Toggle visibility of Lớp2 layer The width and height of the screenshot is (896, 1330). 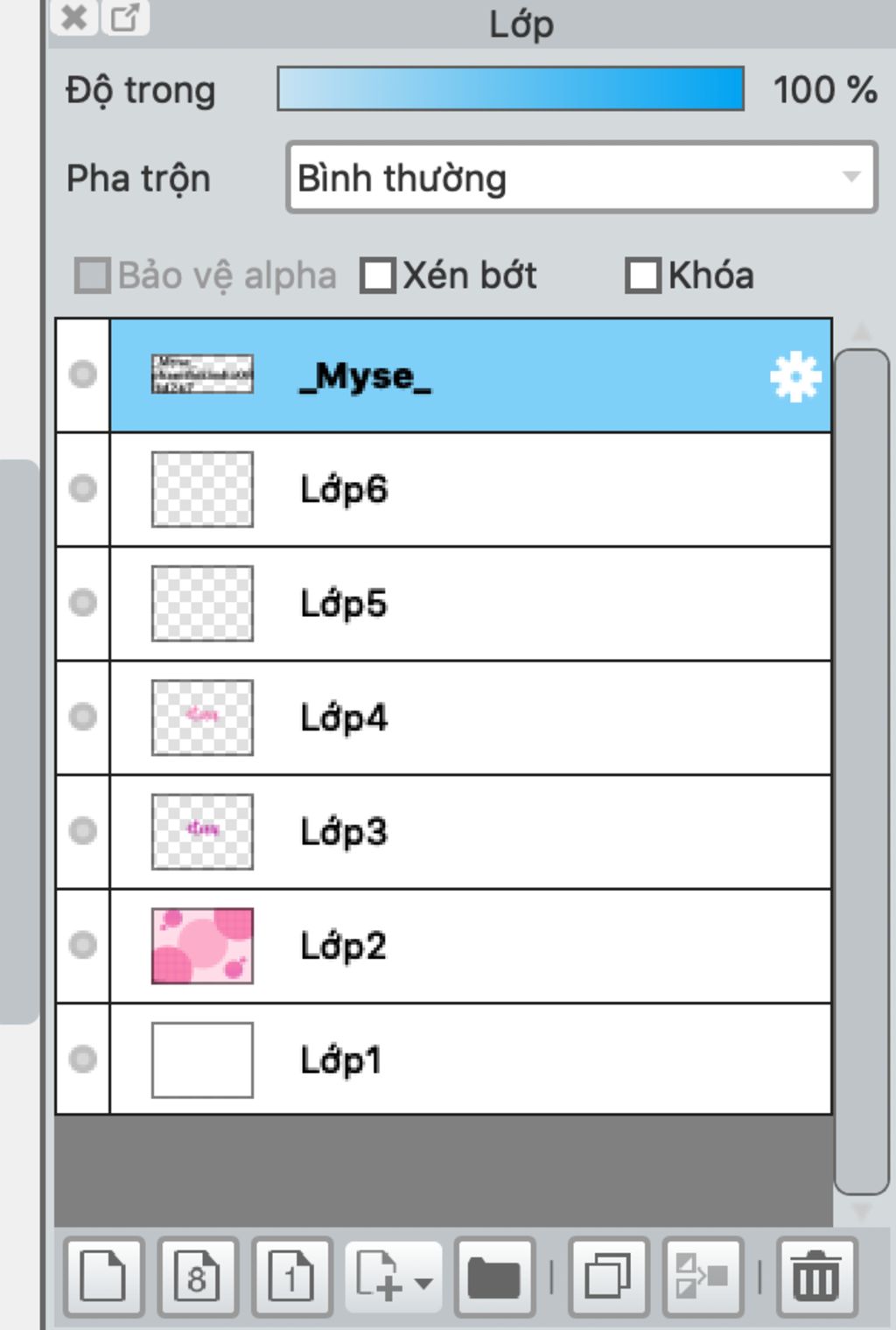coord(83,945)
